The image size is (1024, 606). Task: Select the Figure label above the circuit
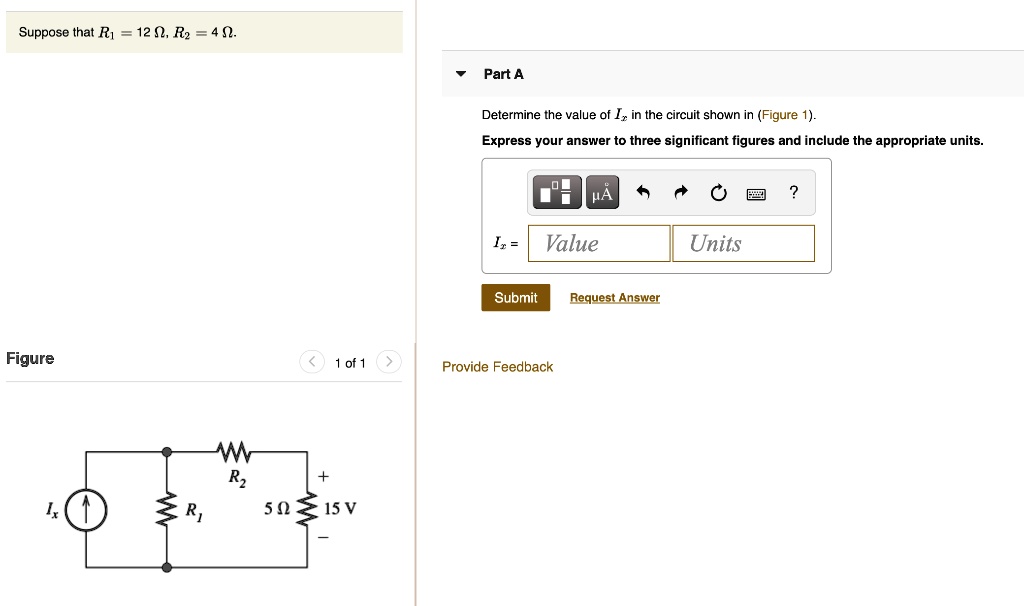click(29, 358)
